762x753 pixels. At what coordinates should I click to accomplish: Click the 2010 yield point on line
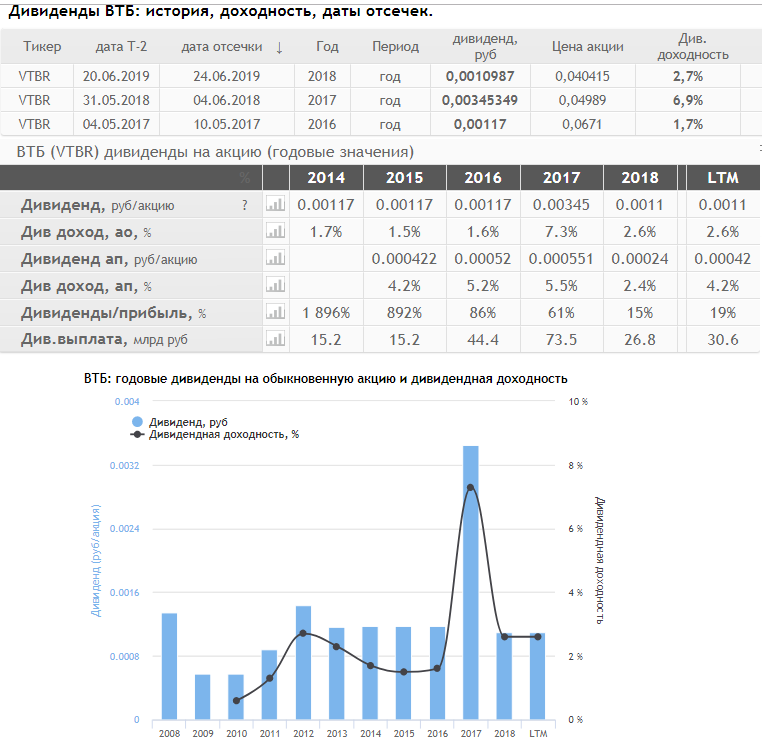pyautogui.click(x=237, y=700)
